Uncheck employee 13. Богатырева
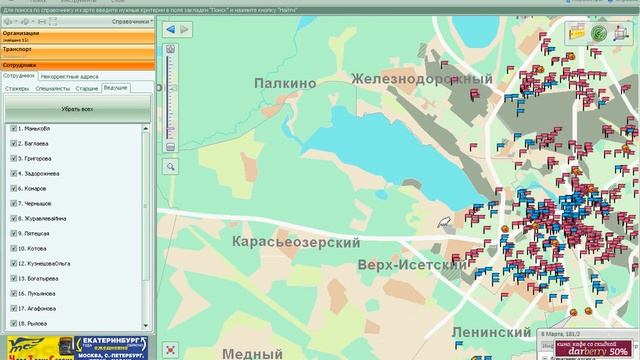Screen dimensions: 640x360 [13, 278]
